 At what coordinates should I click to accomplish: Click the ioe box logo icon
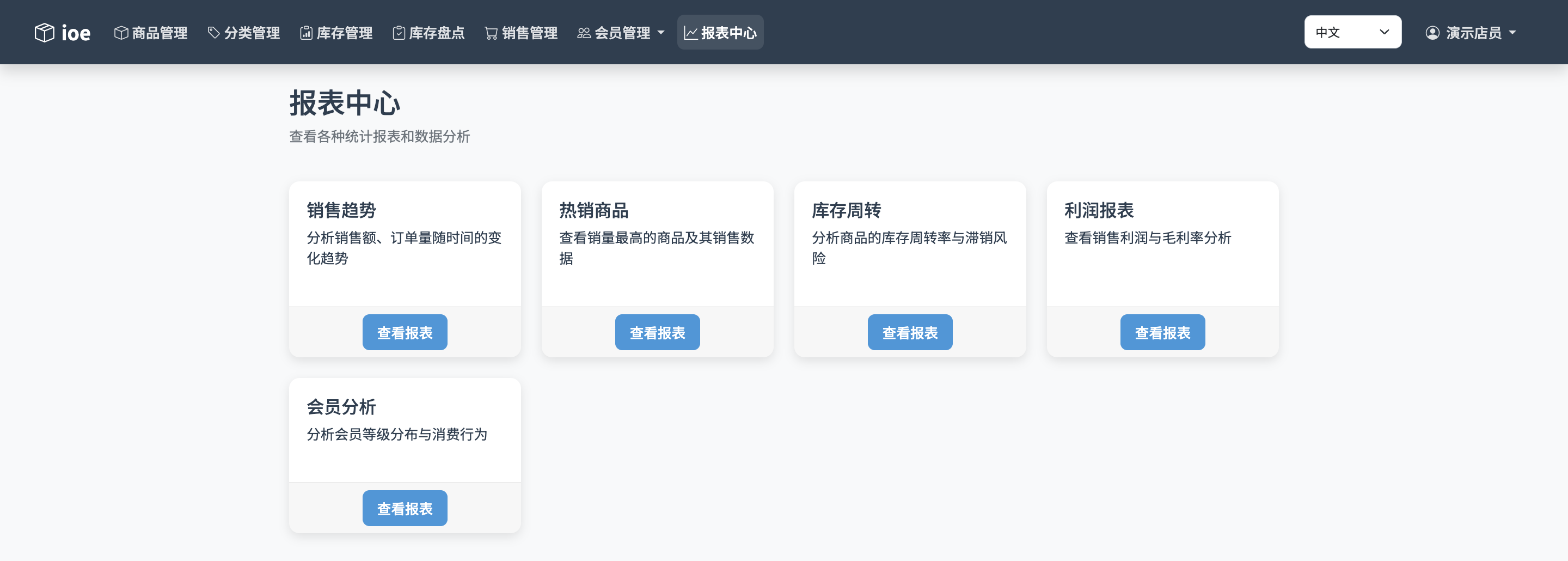(x=45, y=32)
